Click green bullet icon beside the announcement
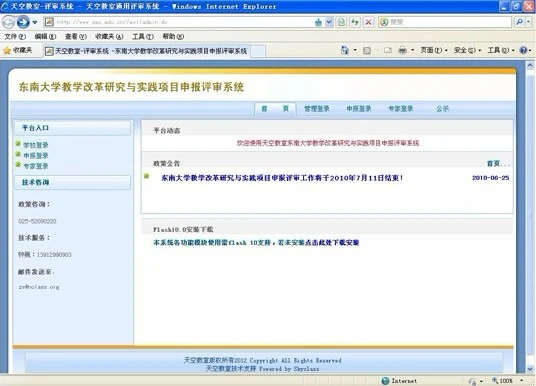 (x=147, y=176)
